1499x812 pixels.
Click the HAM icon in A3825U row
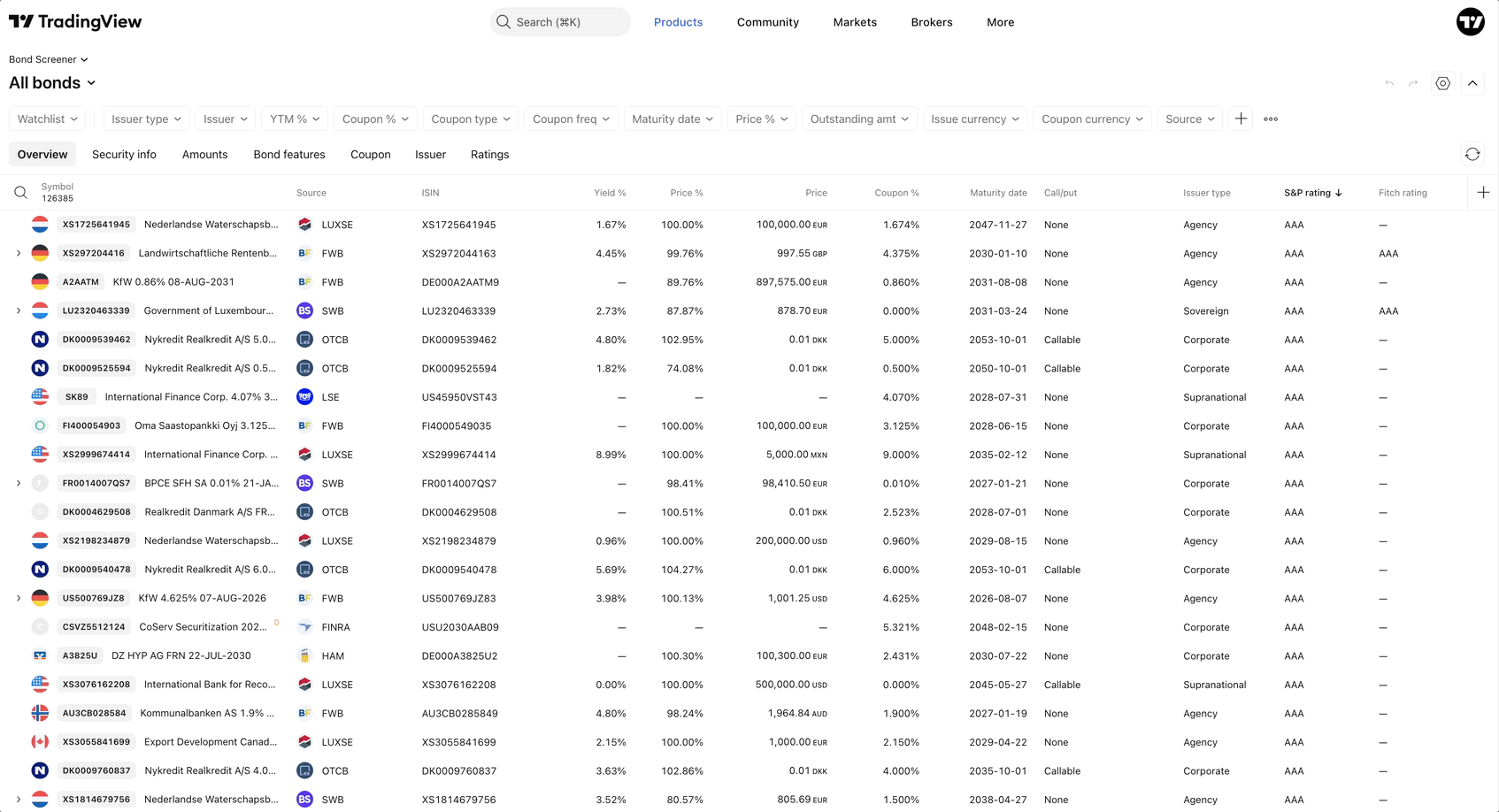pyautogui.click(x=304, y=655)
